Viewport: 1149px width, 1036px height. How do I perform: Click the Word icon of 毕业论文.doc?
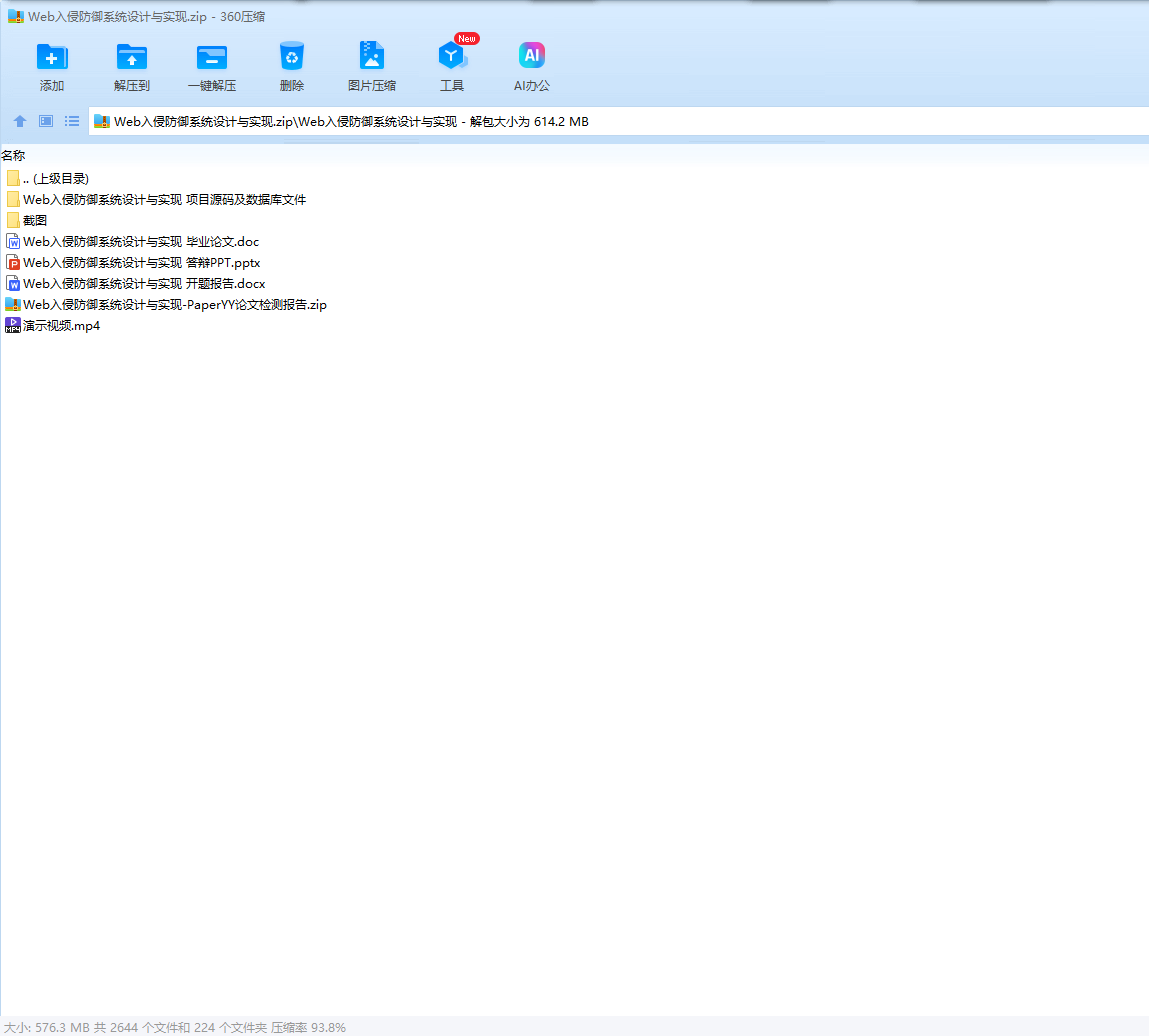tap(12, 242)
